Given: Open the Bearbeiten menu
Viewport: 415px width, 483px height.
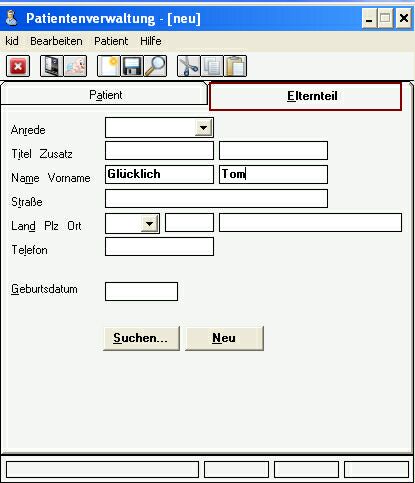Looking at the screenshot, I should pos(56,41).
